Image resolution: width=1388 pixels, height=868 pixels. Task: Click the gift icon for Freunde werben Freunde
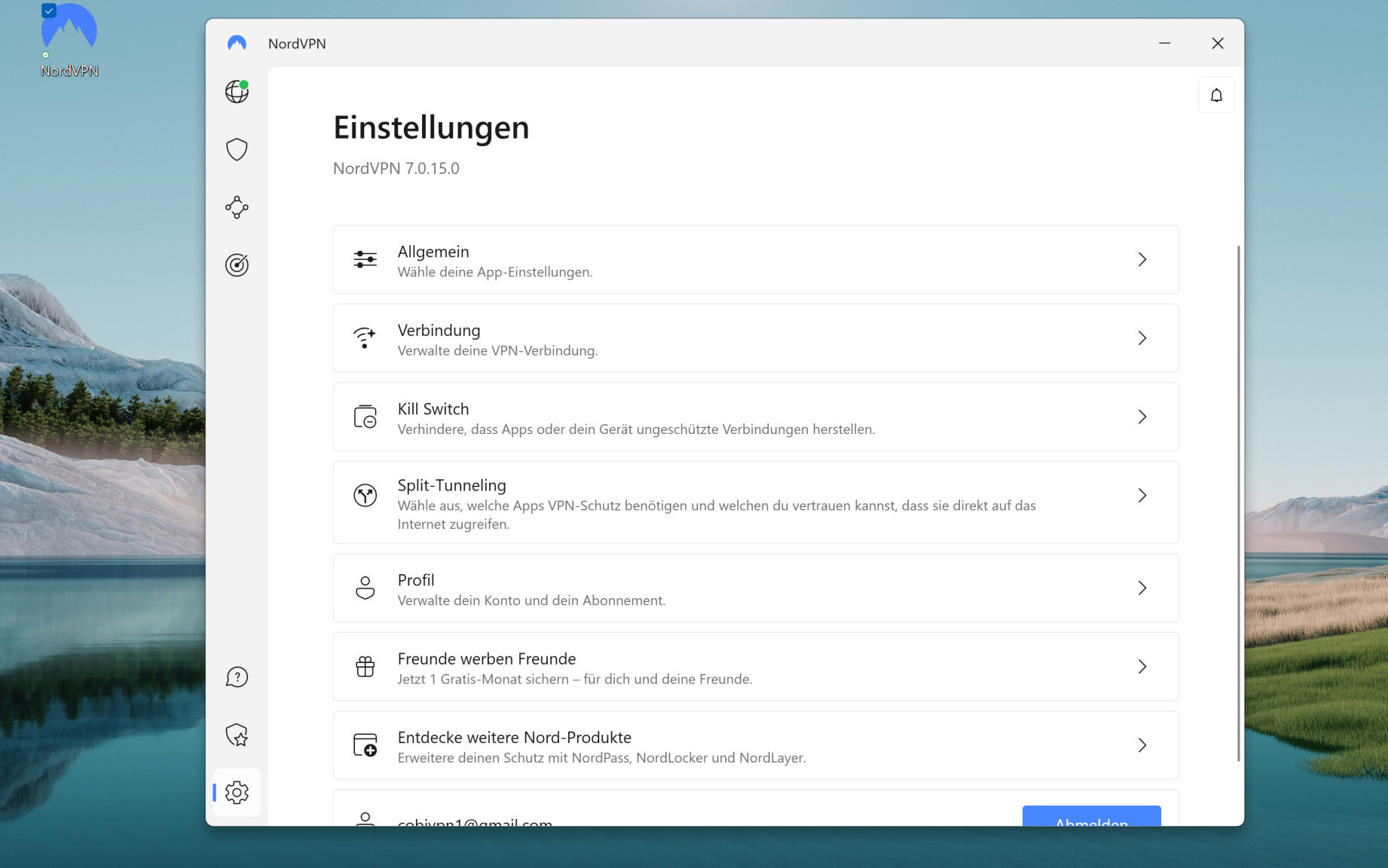365,666
